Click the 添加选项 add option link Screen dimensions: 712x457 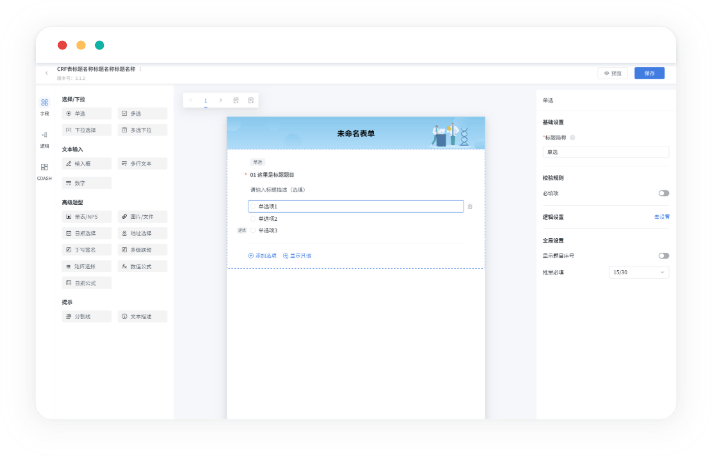coord(262,256)
